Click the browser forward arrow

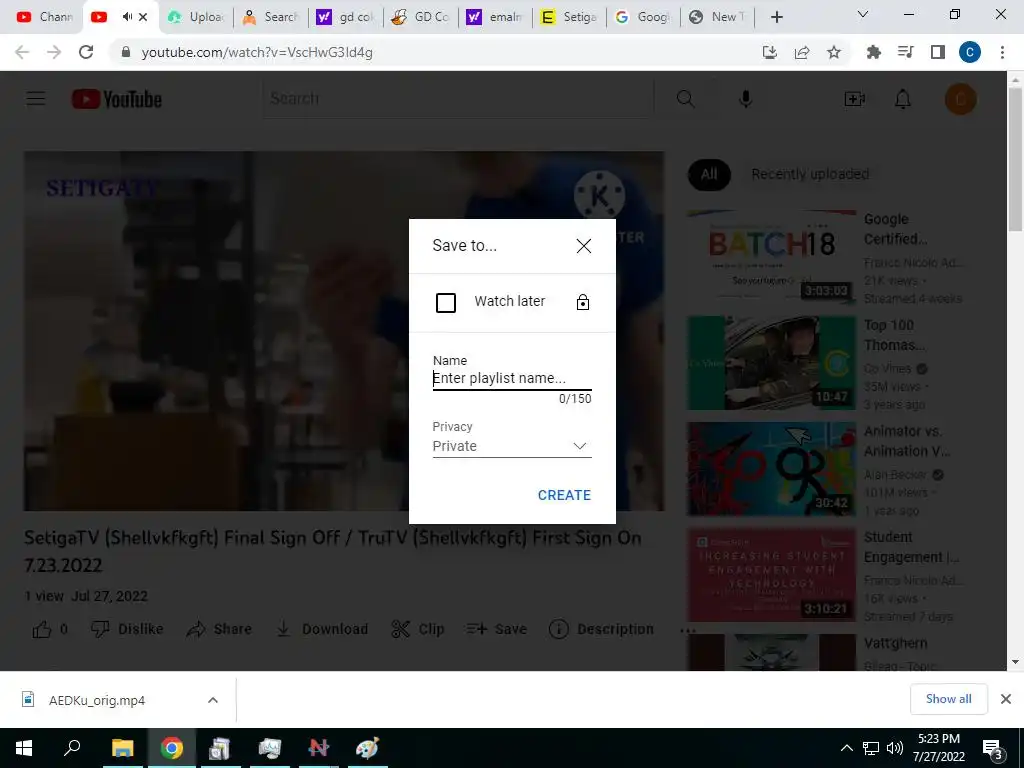(54, 52)
